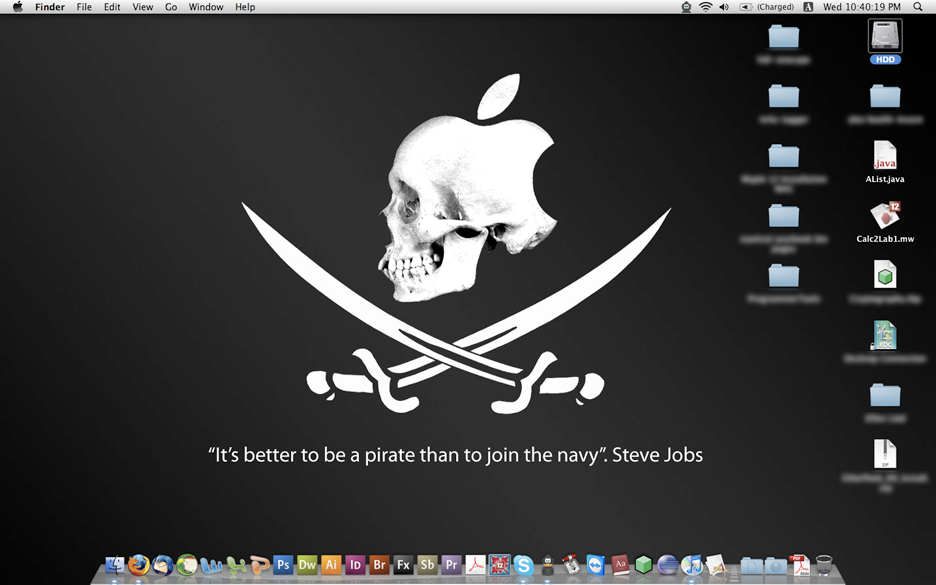936x585 pixels.
Task: Select the green cube file on desktop
Action: (885, 275)
